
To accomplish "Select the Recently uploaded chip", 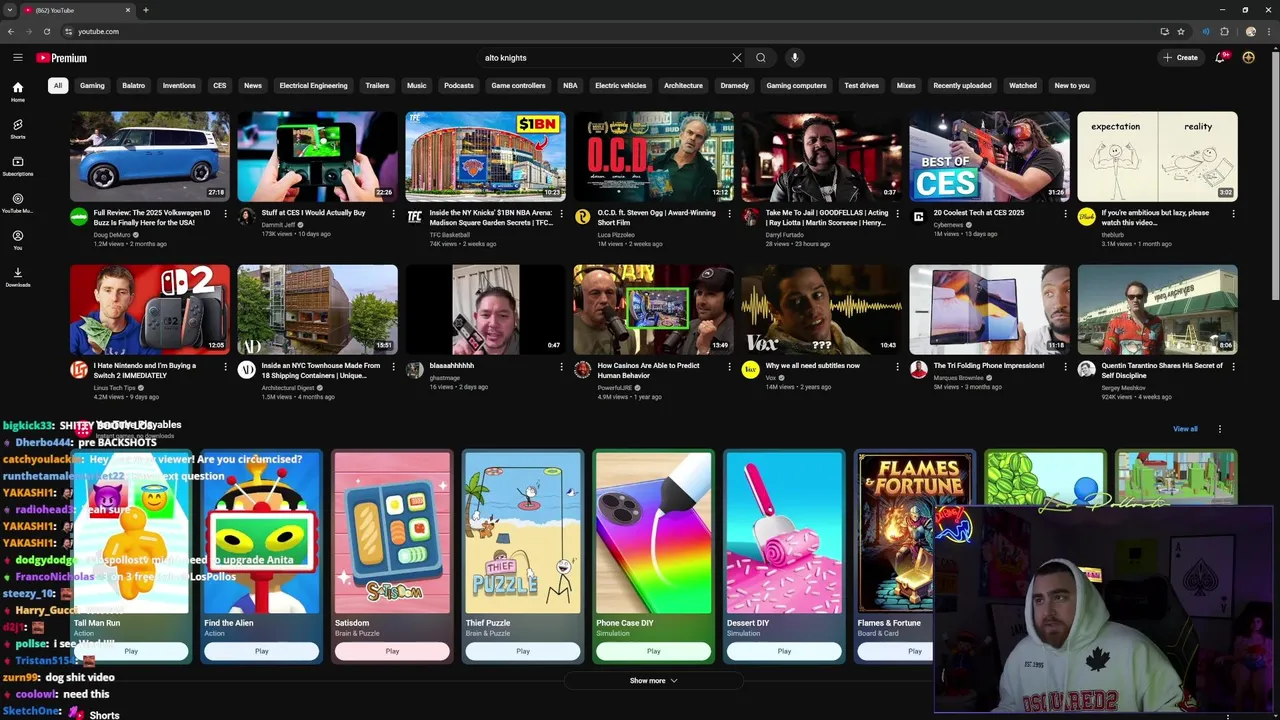I will 962,86.
